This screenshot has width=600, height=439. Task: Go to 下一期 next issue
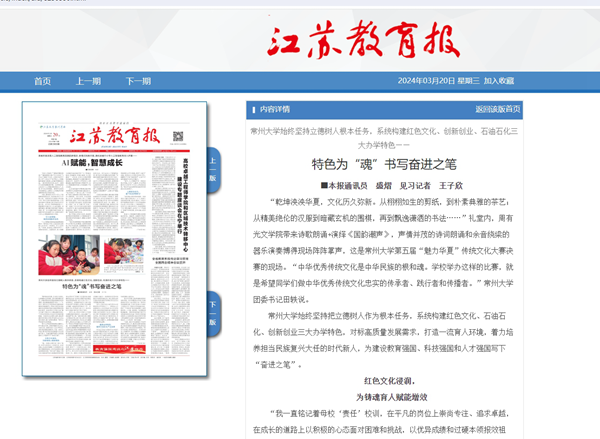138,81
